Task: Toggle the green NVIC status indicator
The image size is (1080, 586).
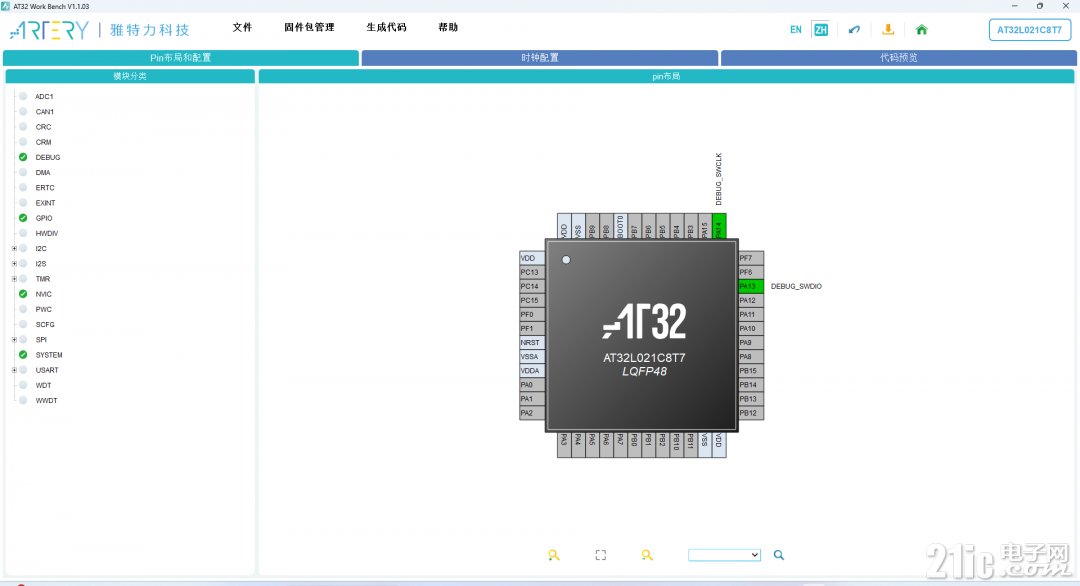Action: pyautogui.click(x=23, y=294)
